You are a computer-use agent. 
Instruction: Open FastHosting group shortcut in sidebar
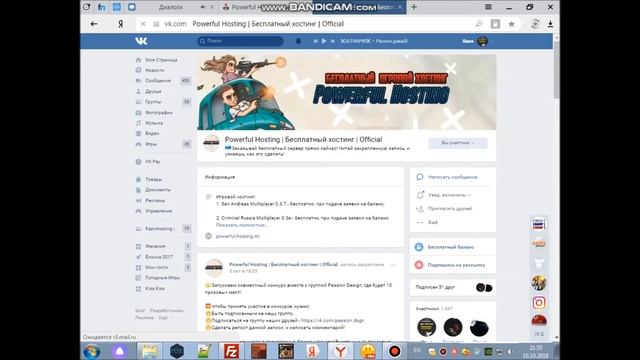click(x=160, y=229)
